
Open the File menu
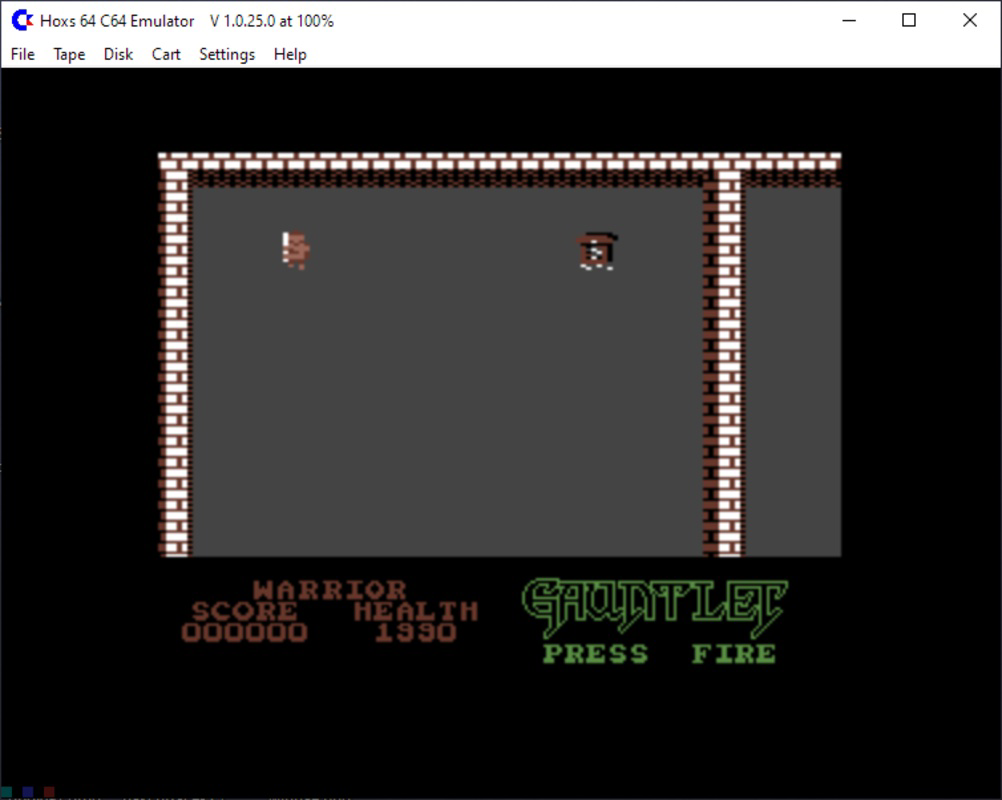pos(23,54)
